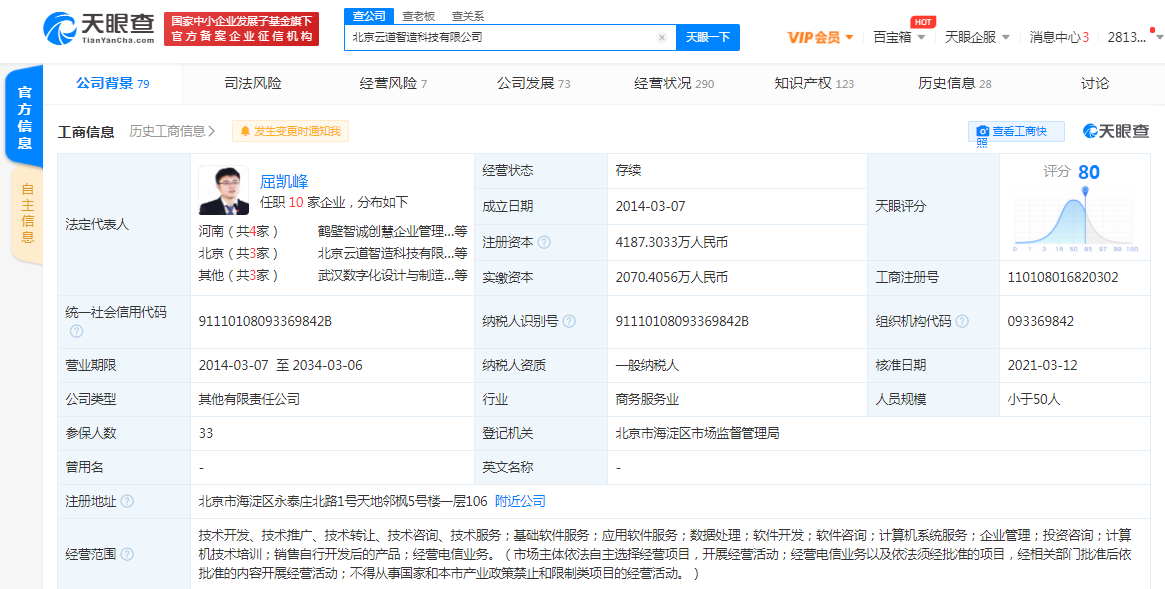Select the 历史信息 tab

955,84
